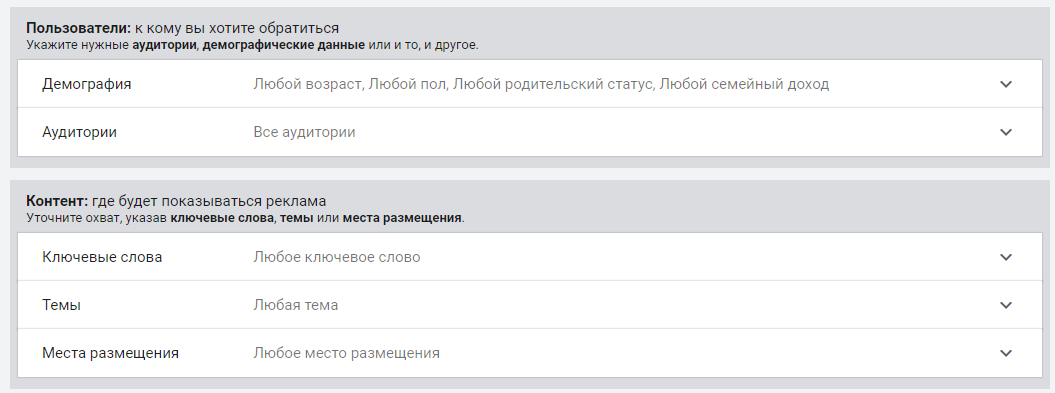Select the Демография label
1055x393 pixels.
[86, 84]
